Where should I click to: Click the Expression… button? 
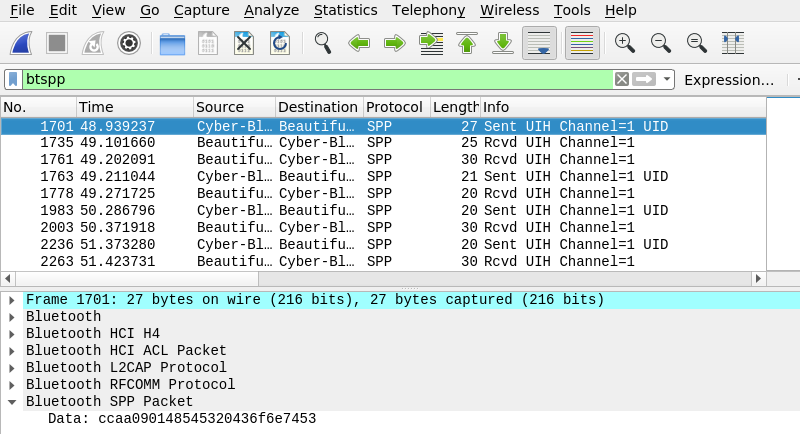(729, 80)
